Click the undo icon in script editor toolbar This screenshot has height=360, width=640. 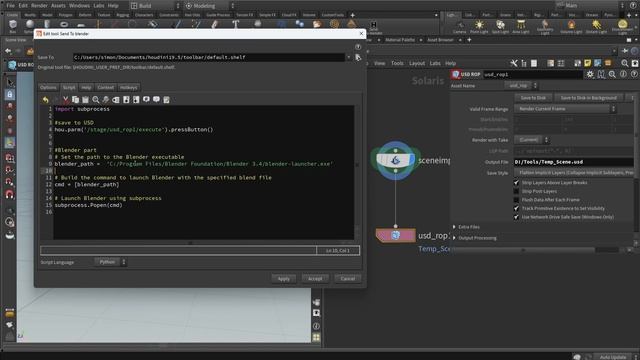tap(46, 100)
